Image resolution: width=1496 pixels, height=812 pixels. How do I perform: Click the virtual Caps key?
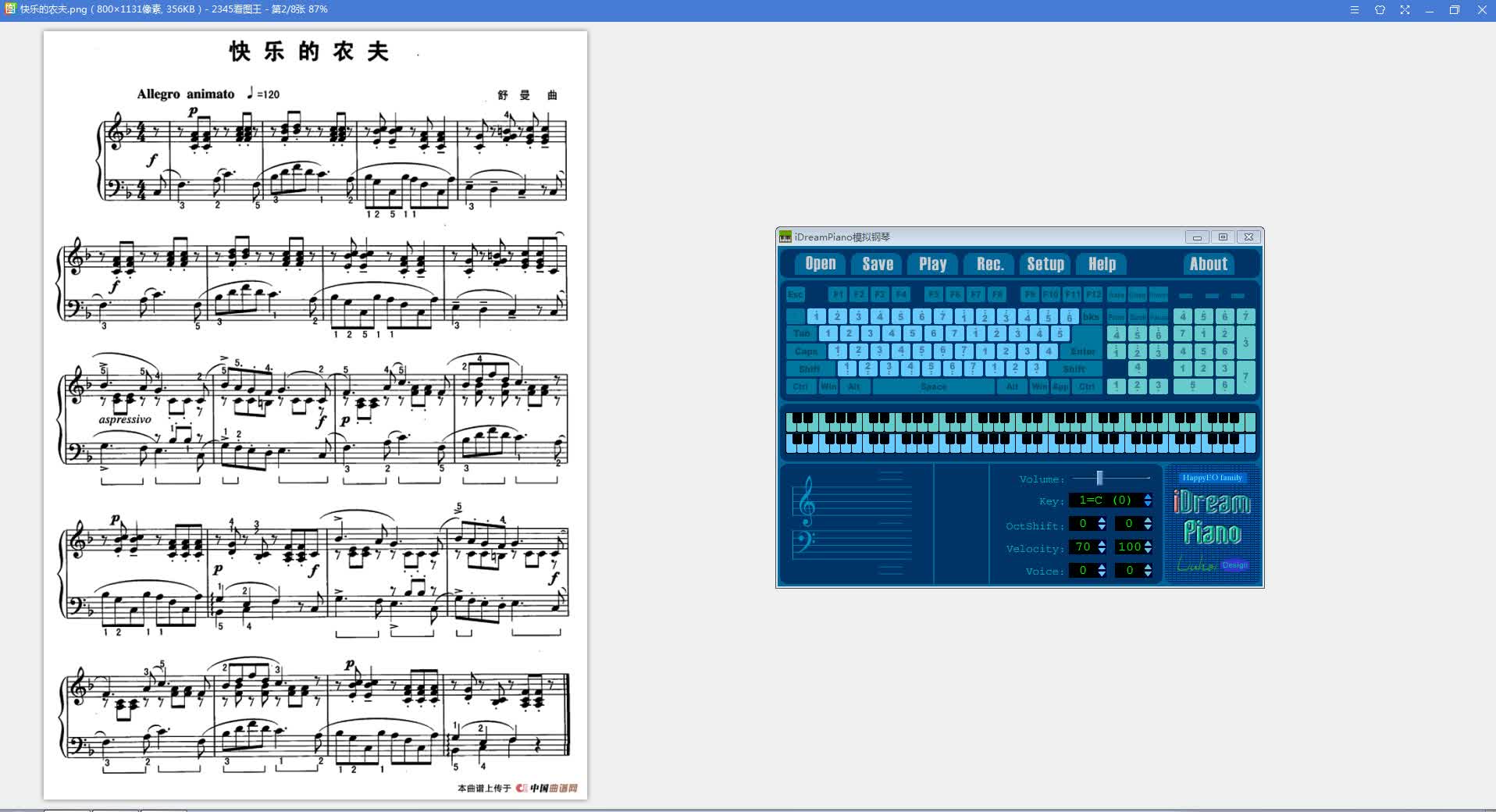click(806, 351)
